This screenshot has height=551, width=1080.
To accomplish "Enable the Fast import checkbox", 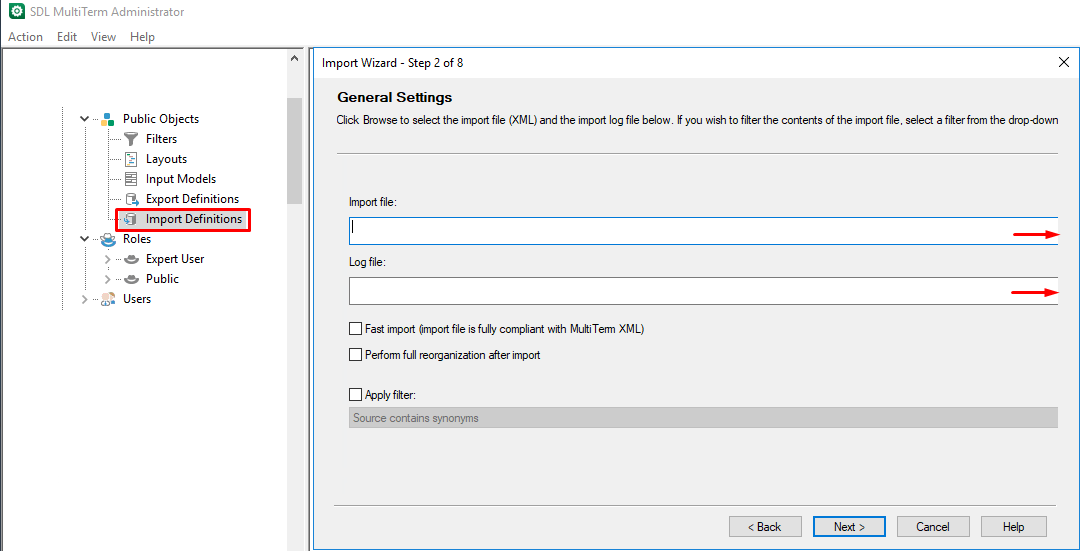I will (355, 329).
